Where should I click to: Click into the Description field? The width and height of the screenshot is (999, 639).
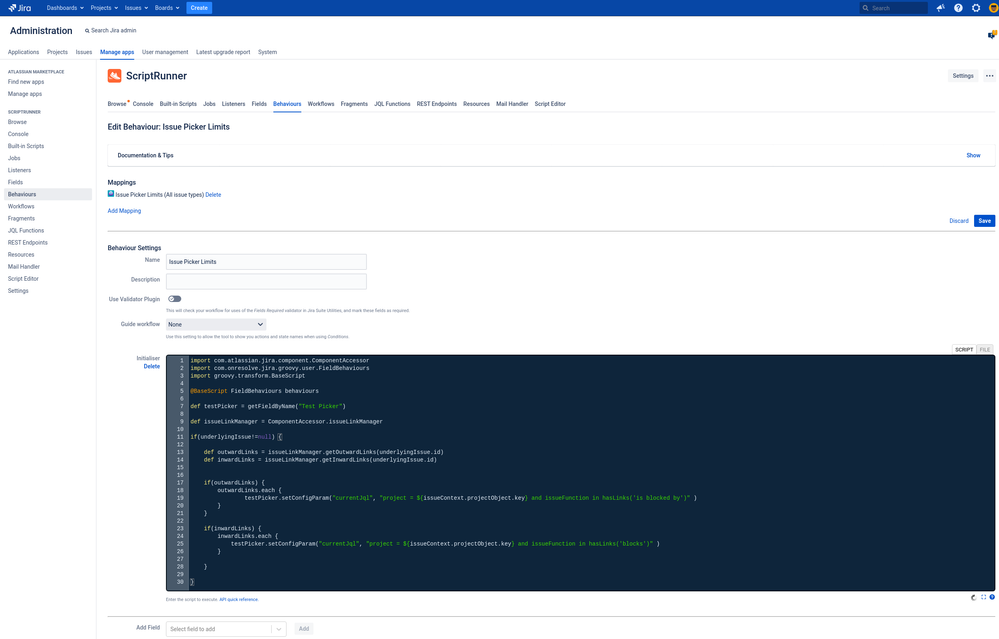[266, 281]
